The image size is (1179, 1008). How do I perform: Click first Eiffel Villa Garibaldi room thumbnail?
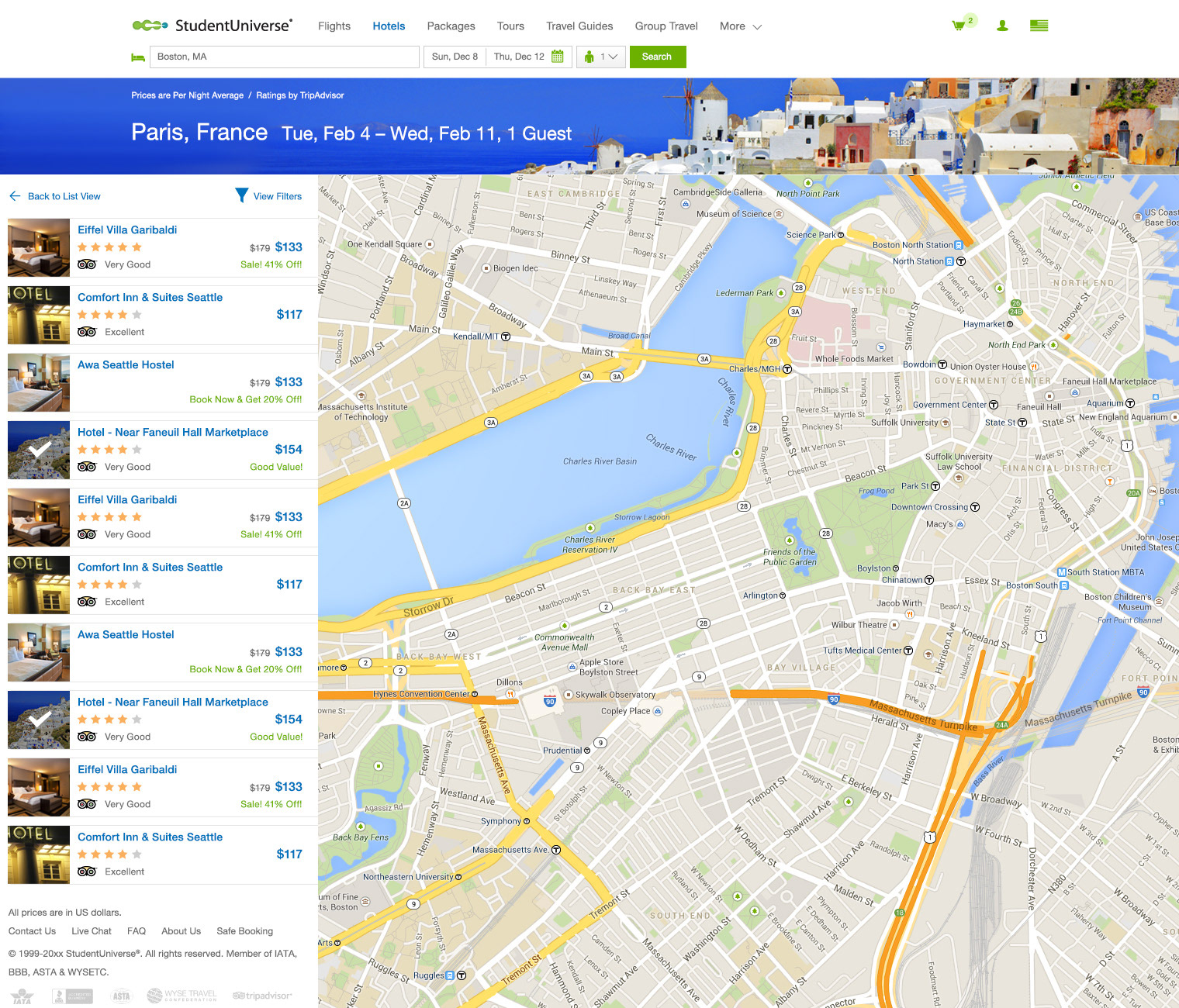pos(39,247)
